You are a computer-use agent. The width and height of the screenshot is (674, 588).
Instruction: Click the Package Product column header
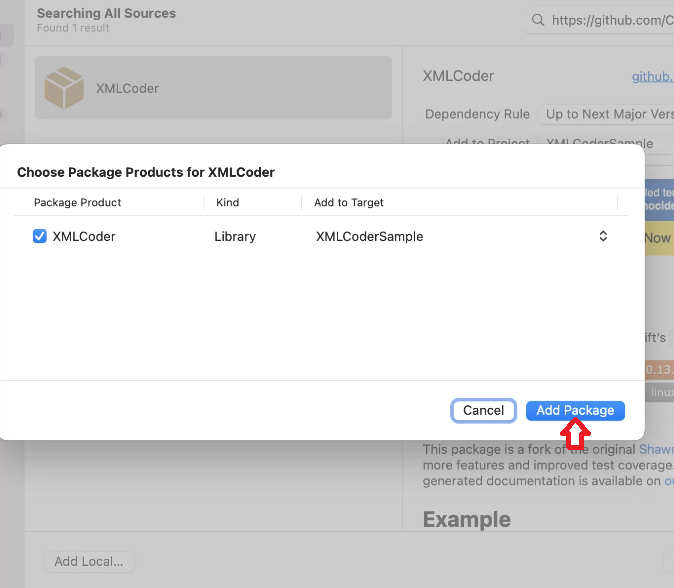77,202
